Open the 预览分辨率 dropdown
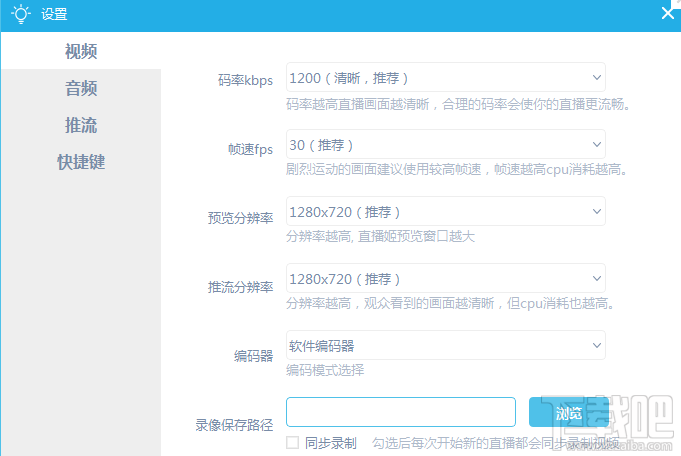This screenshot has height=456, width=681. (x=446, y=211)
